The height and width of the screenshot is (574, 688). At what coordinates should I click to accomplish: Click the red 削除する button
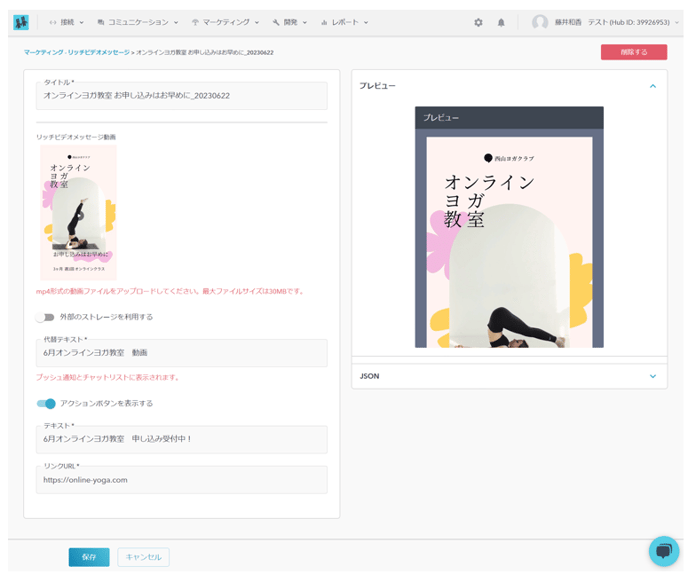pos(634,52)
